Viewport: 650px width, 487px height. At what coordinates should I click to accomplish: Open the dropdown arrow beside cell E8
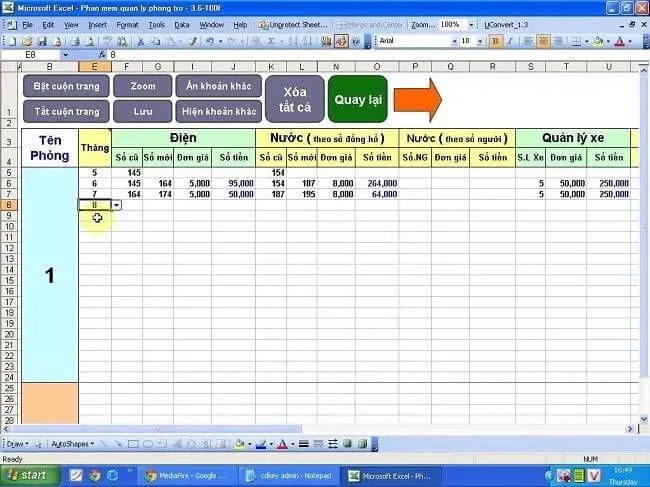tap(117, 204)
